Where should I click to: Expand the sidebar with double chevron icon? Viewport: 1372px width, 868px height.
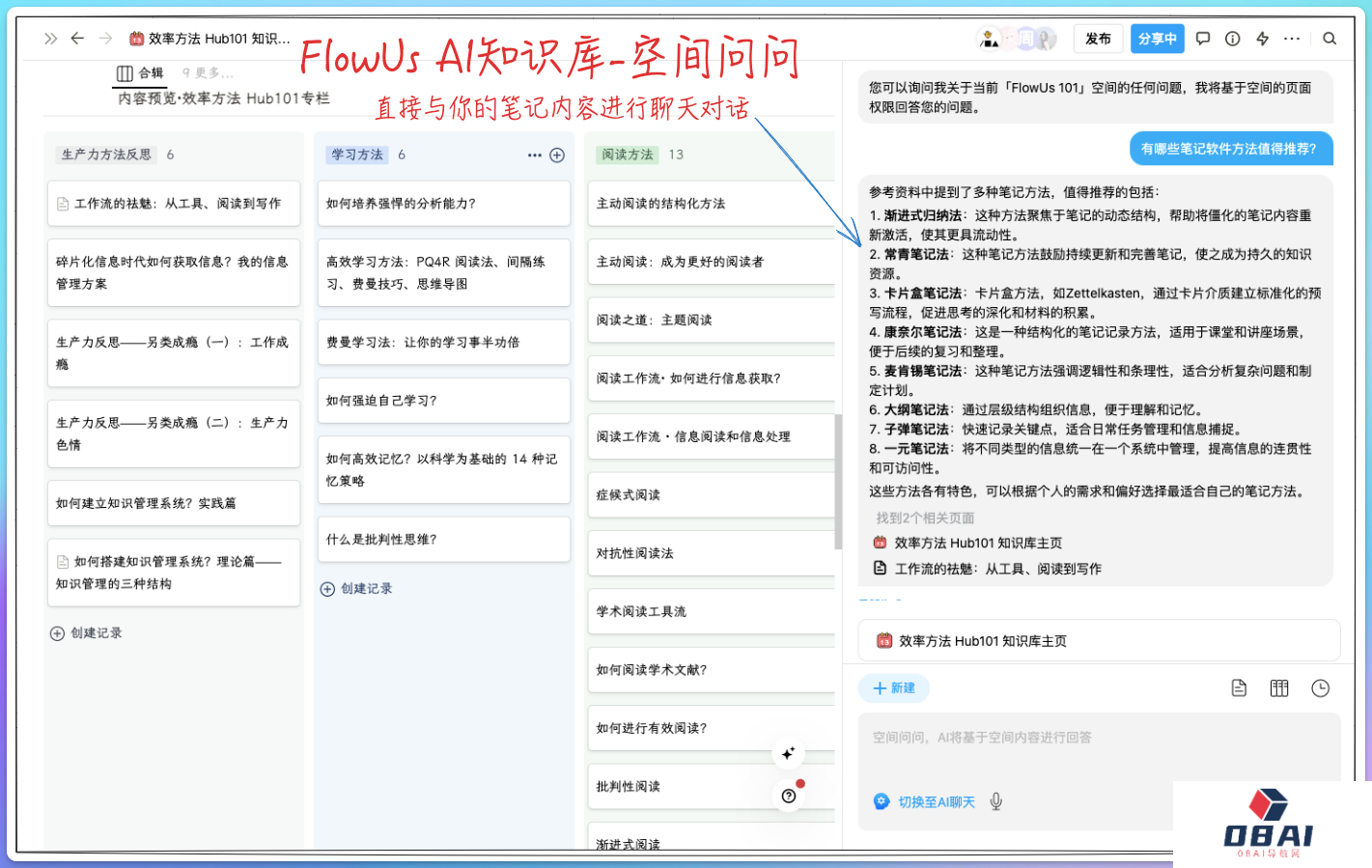[50, 39]
